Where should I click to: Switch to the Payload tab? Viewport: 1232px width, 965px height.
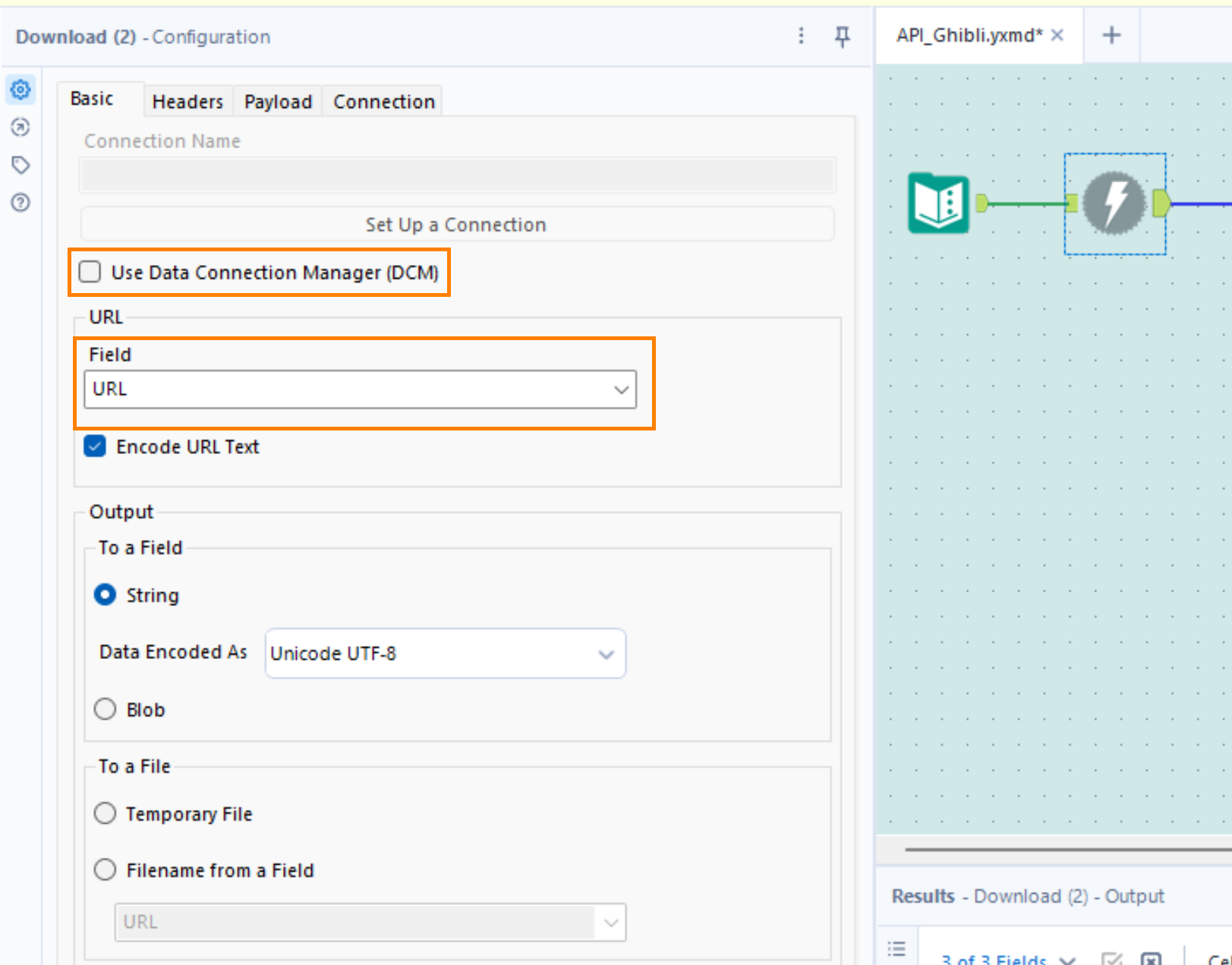point(278,102)
